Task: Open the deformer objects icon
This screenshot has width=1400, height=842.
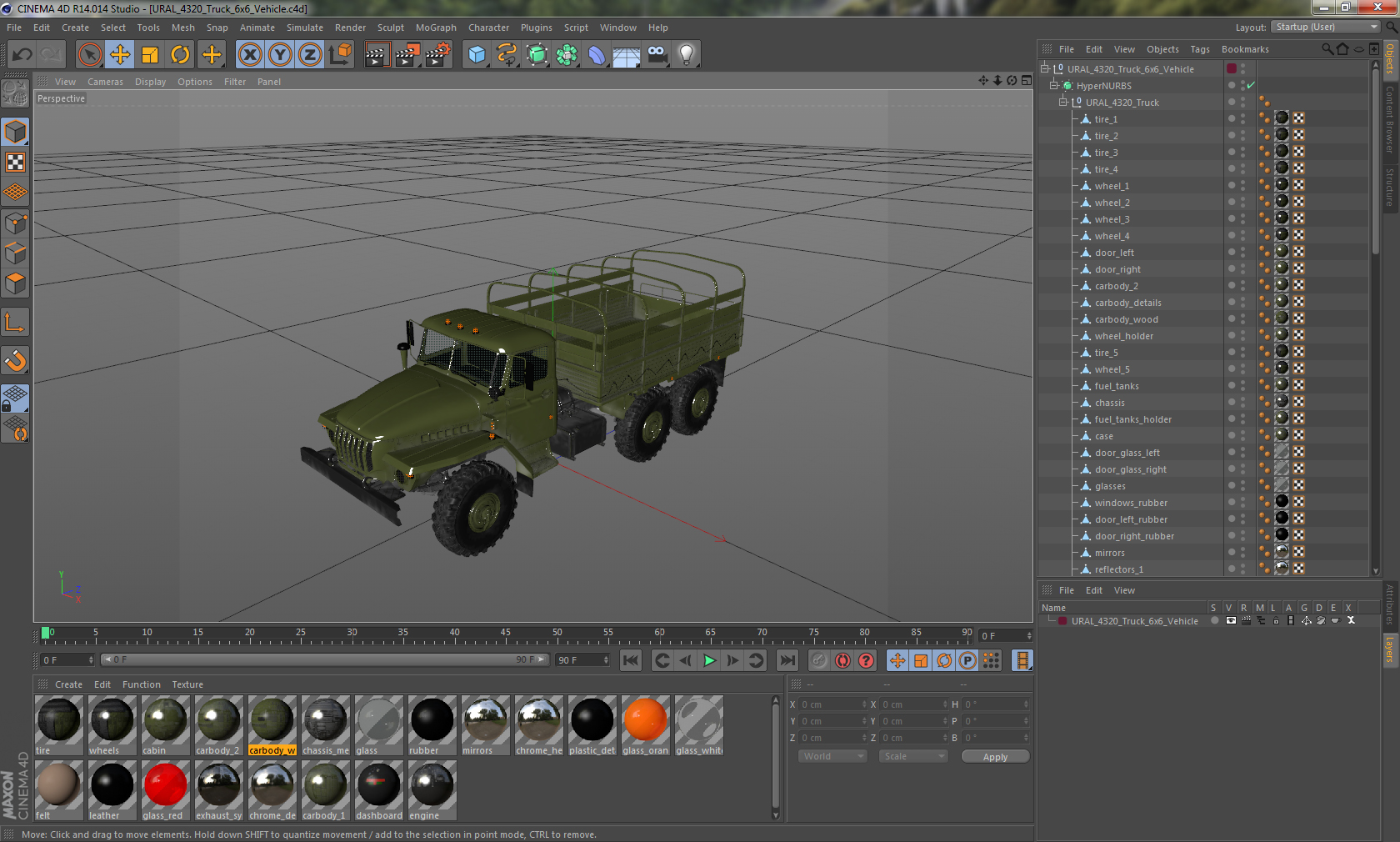Action: pos(597,55)
